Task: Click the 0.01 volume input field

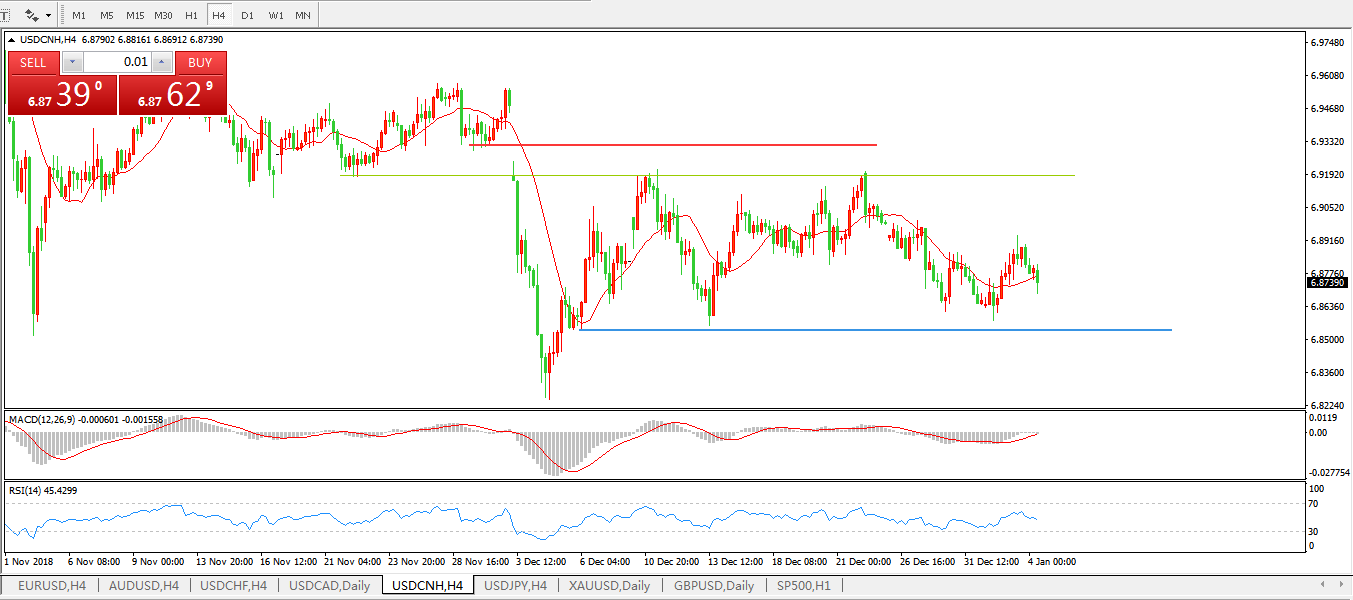Action: (x=117, y=62)
